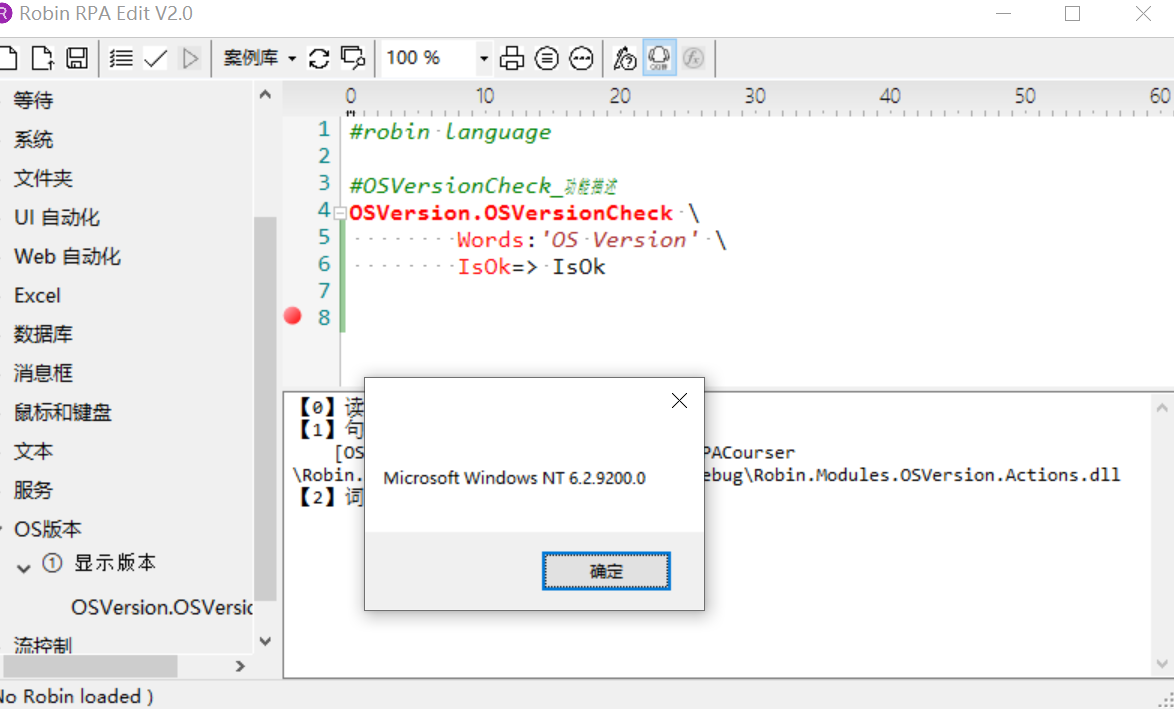Click the #OSVersionCheck comment on line 3
1174x709 pixels.
pyautogui.click(x=483, y=186)
